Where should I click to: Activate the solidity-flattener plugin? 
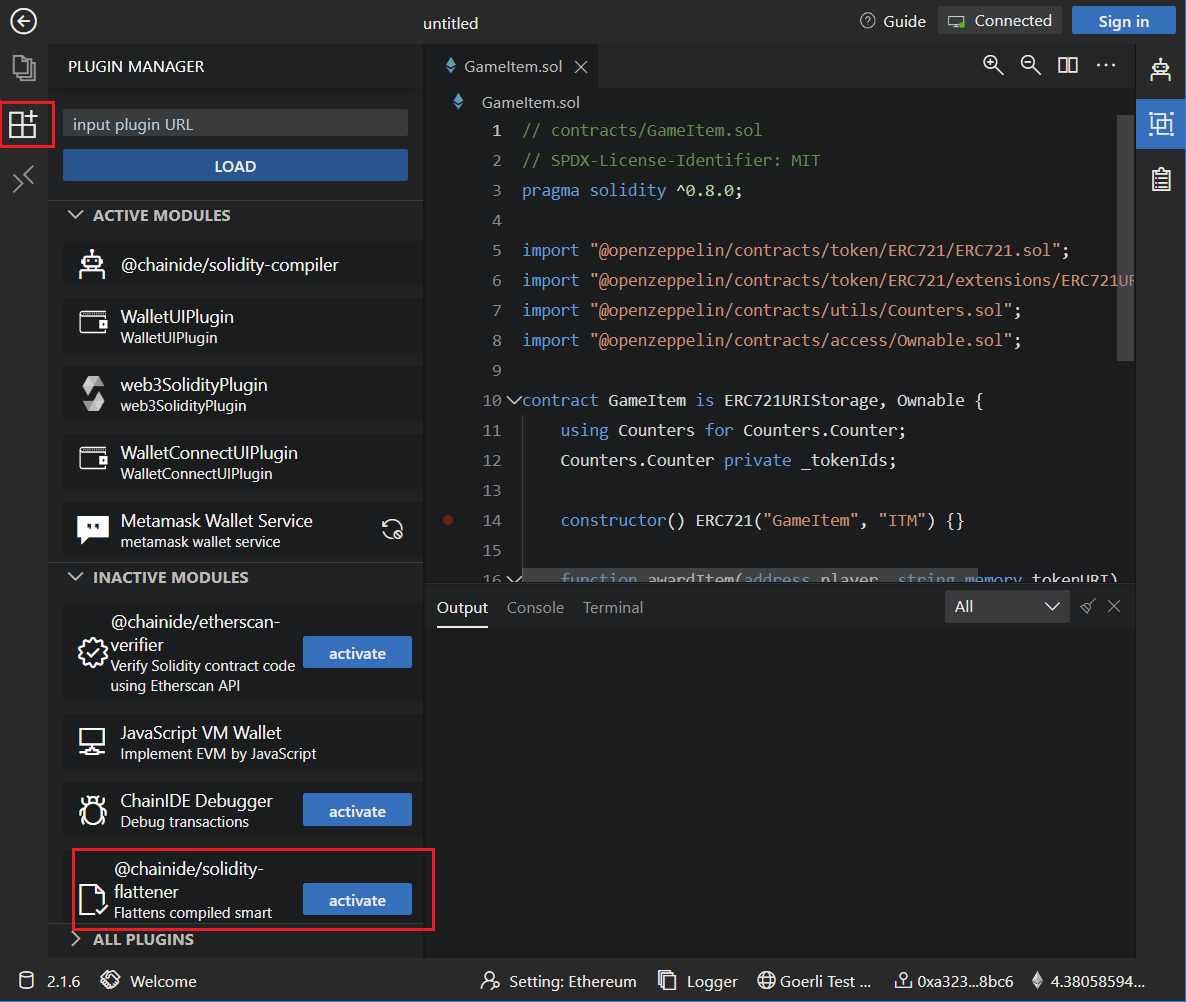click(x=357, y=899)
